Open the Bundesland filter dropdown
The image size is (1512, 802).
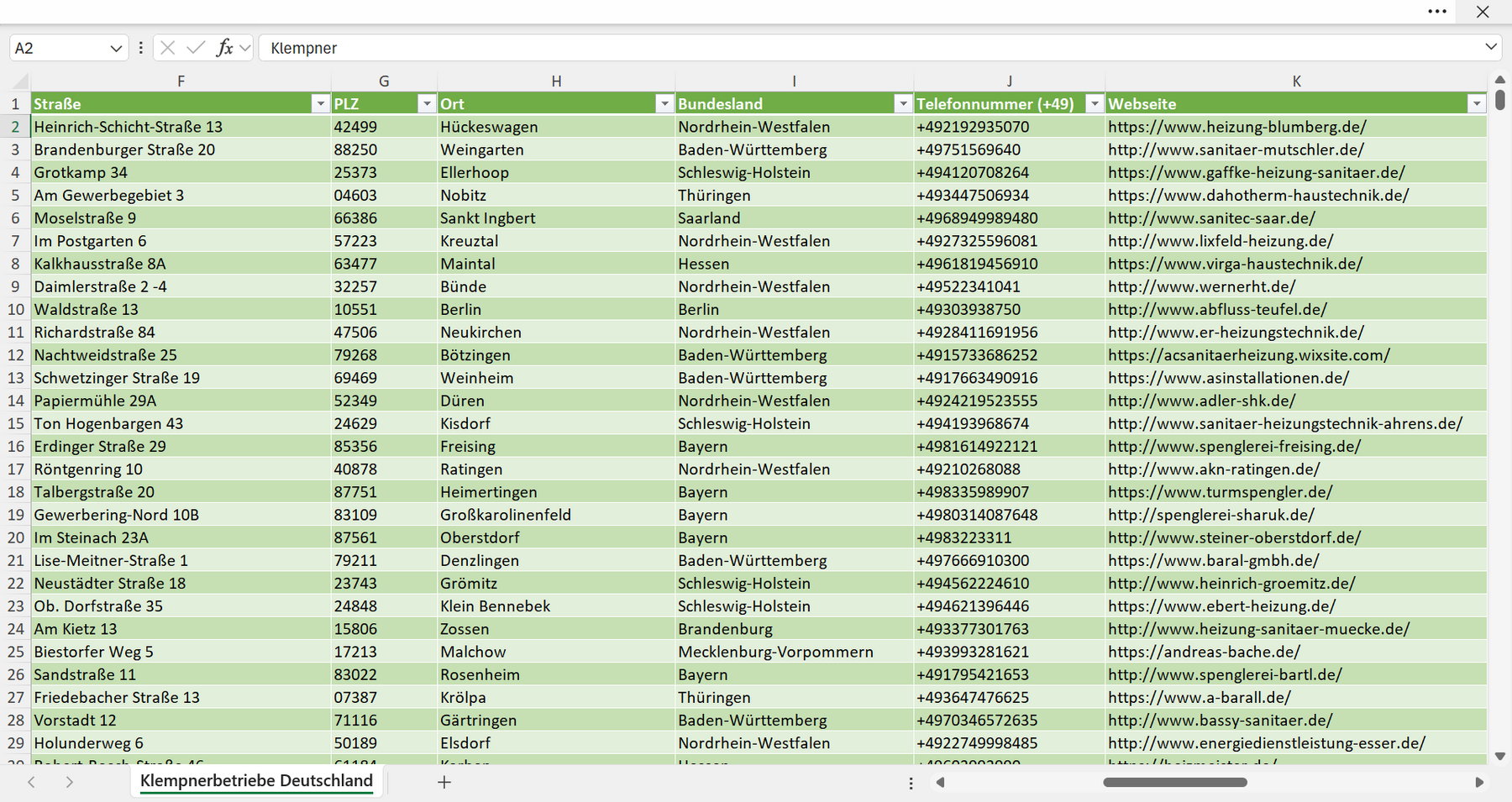click(x=903, y=103)
